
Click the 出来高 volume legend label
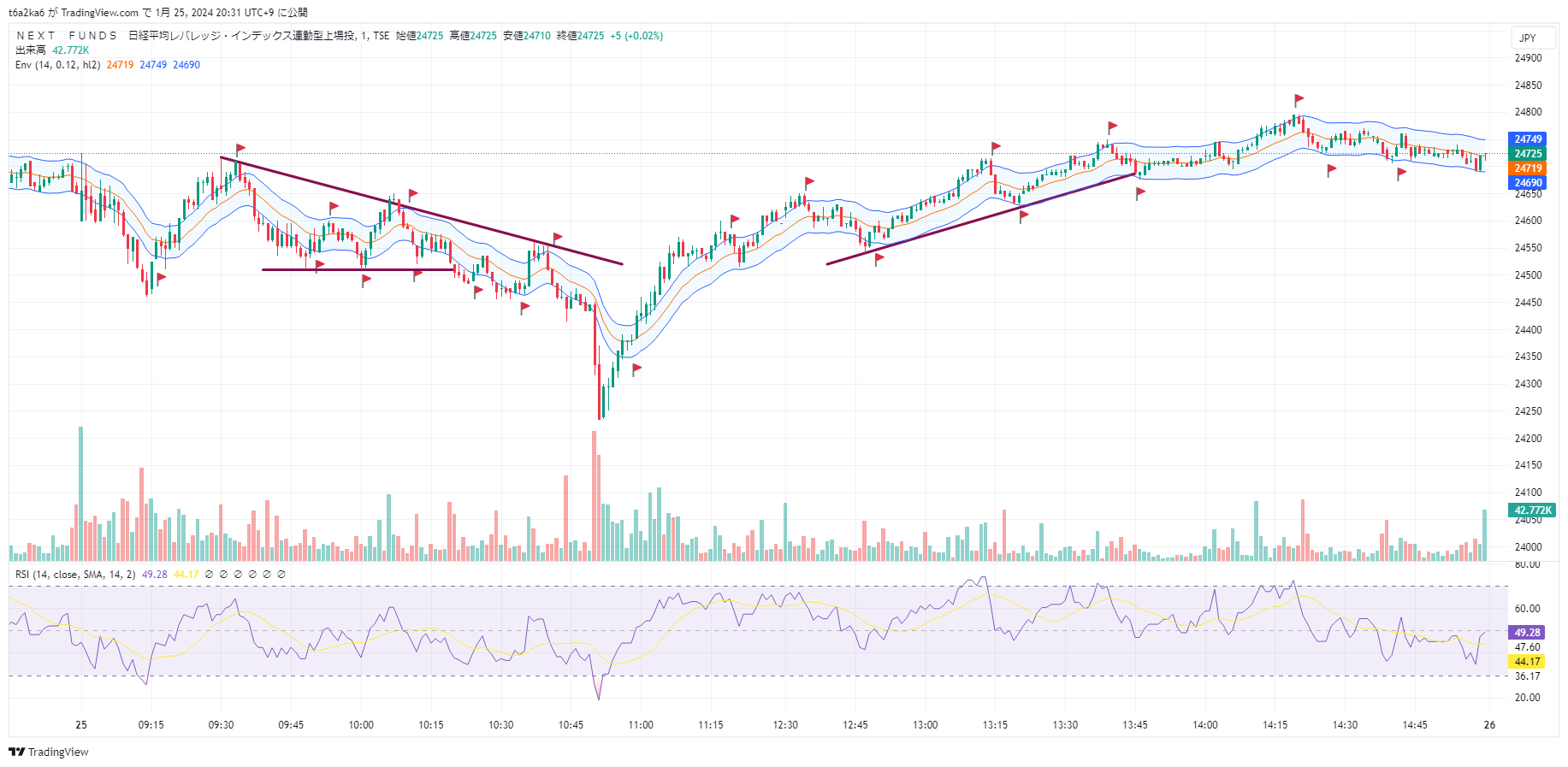tap(31, 50)
